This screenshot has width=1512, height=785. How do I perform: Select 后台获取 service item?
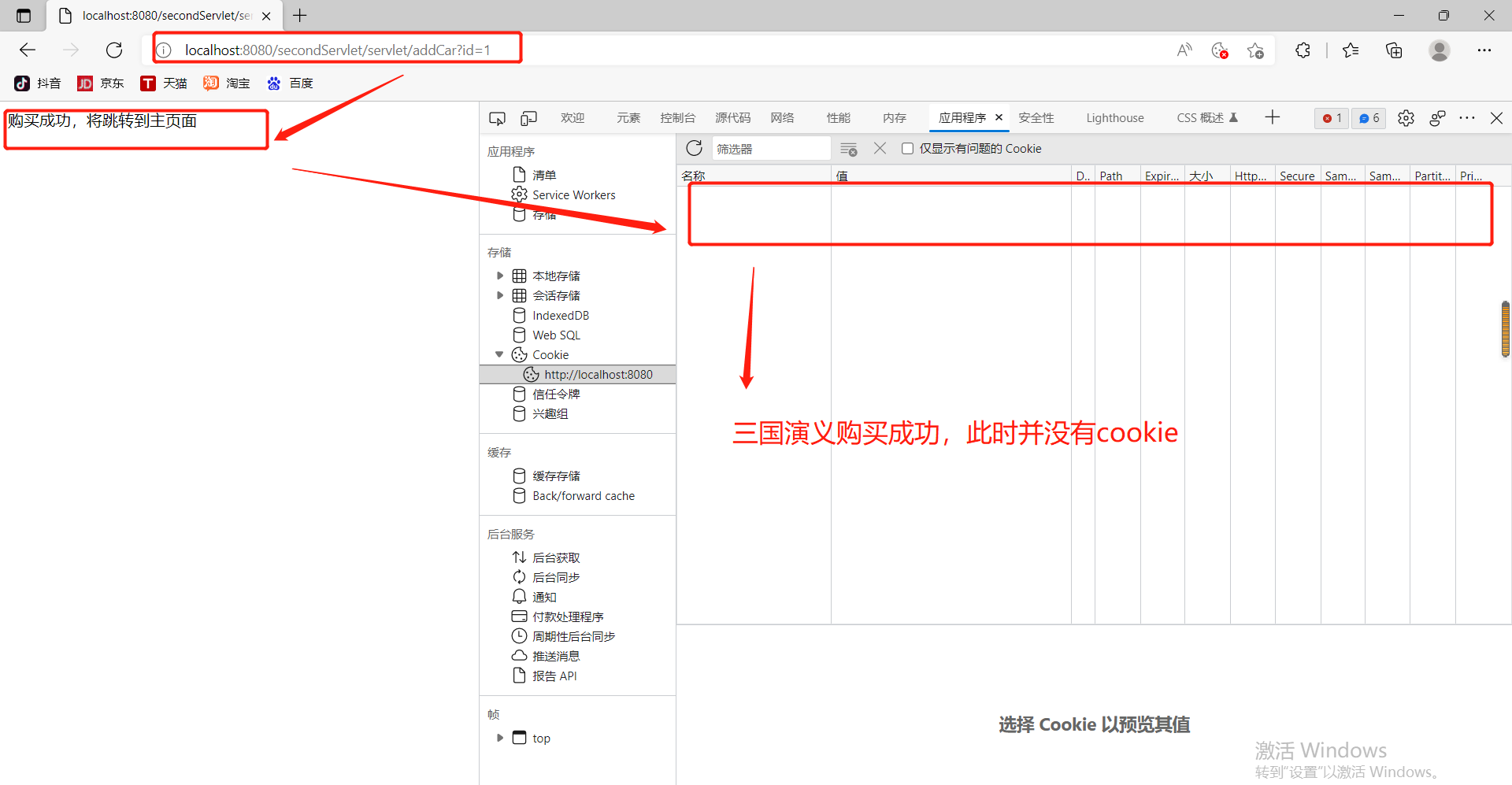click(x=556, y=557)
